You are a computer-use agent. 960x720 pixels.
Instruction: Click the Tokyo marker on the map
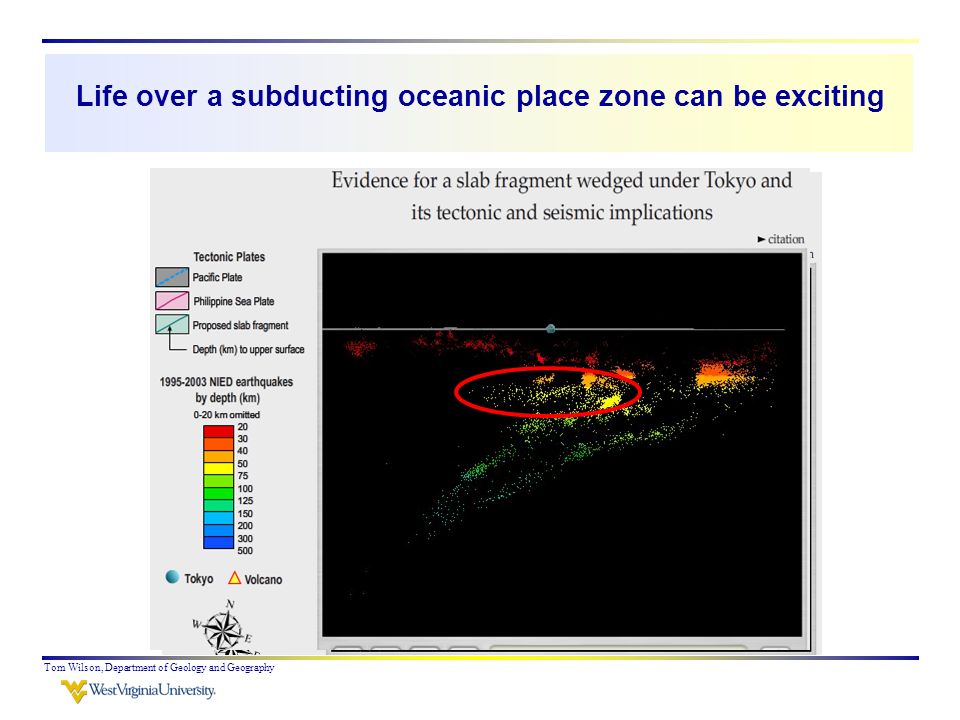[550, 329]
